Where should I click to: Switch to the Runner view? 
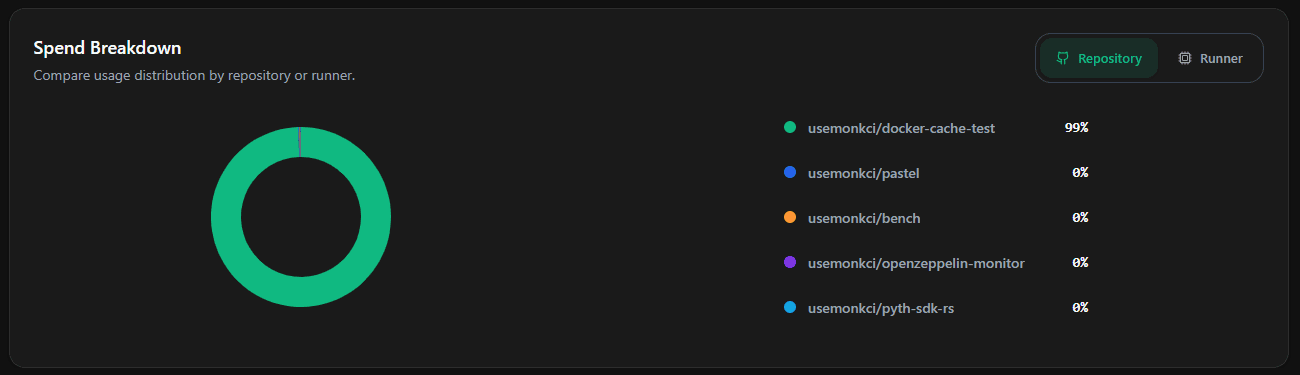(1210, 58)
